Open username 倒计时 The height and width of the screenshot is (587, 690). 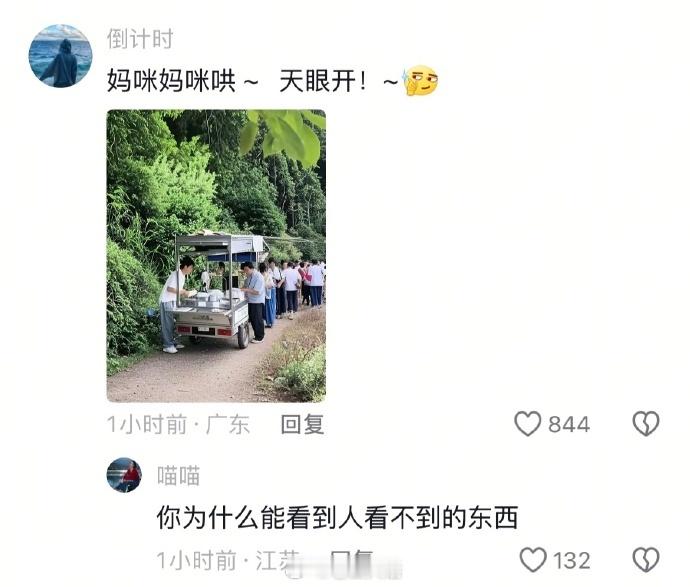click(140, 39)
